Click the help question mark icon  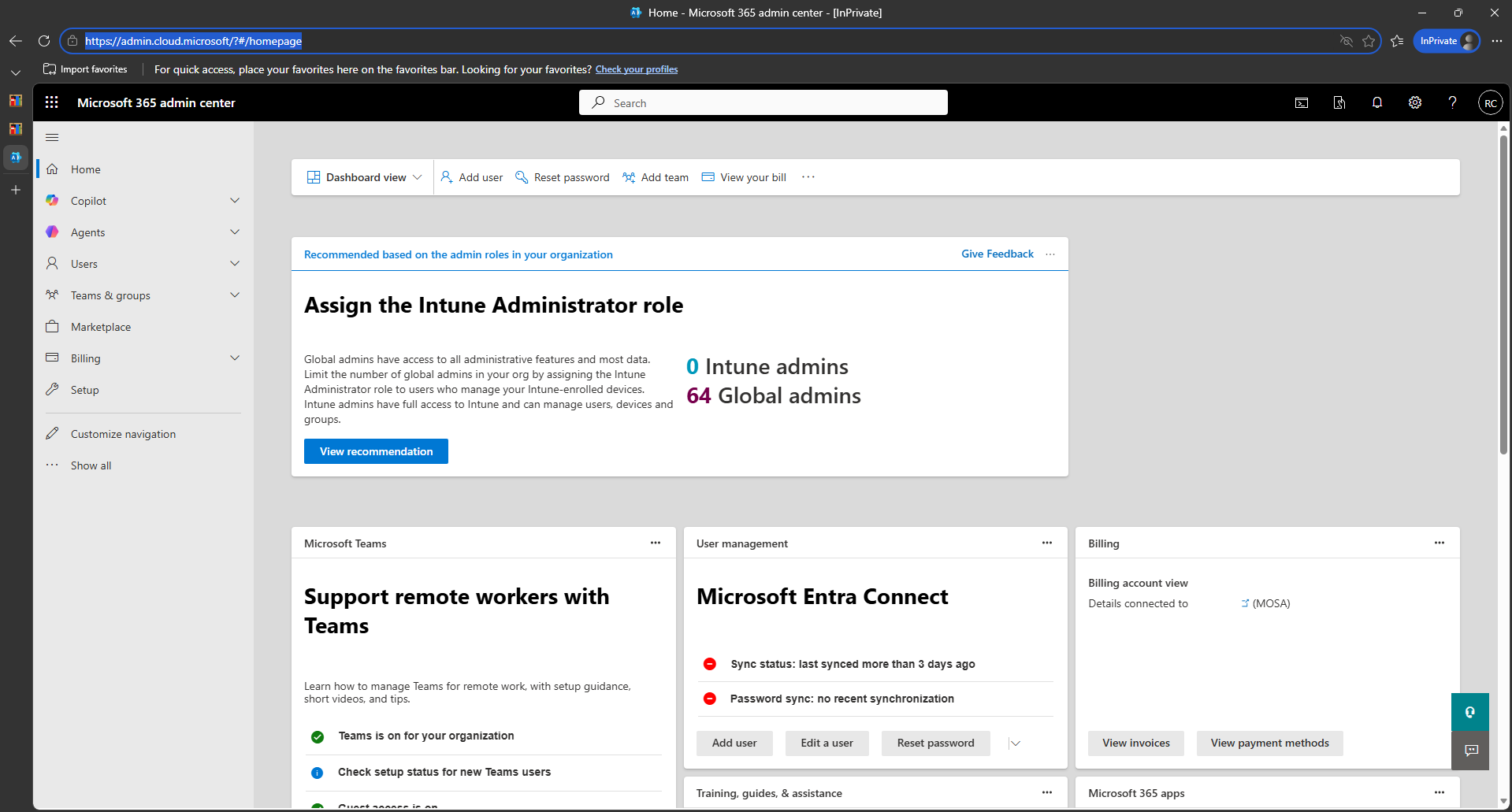click(x=1453, y=103)
